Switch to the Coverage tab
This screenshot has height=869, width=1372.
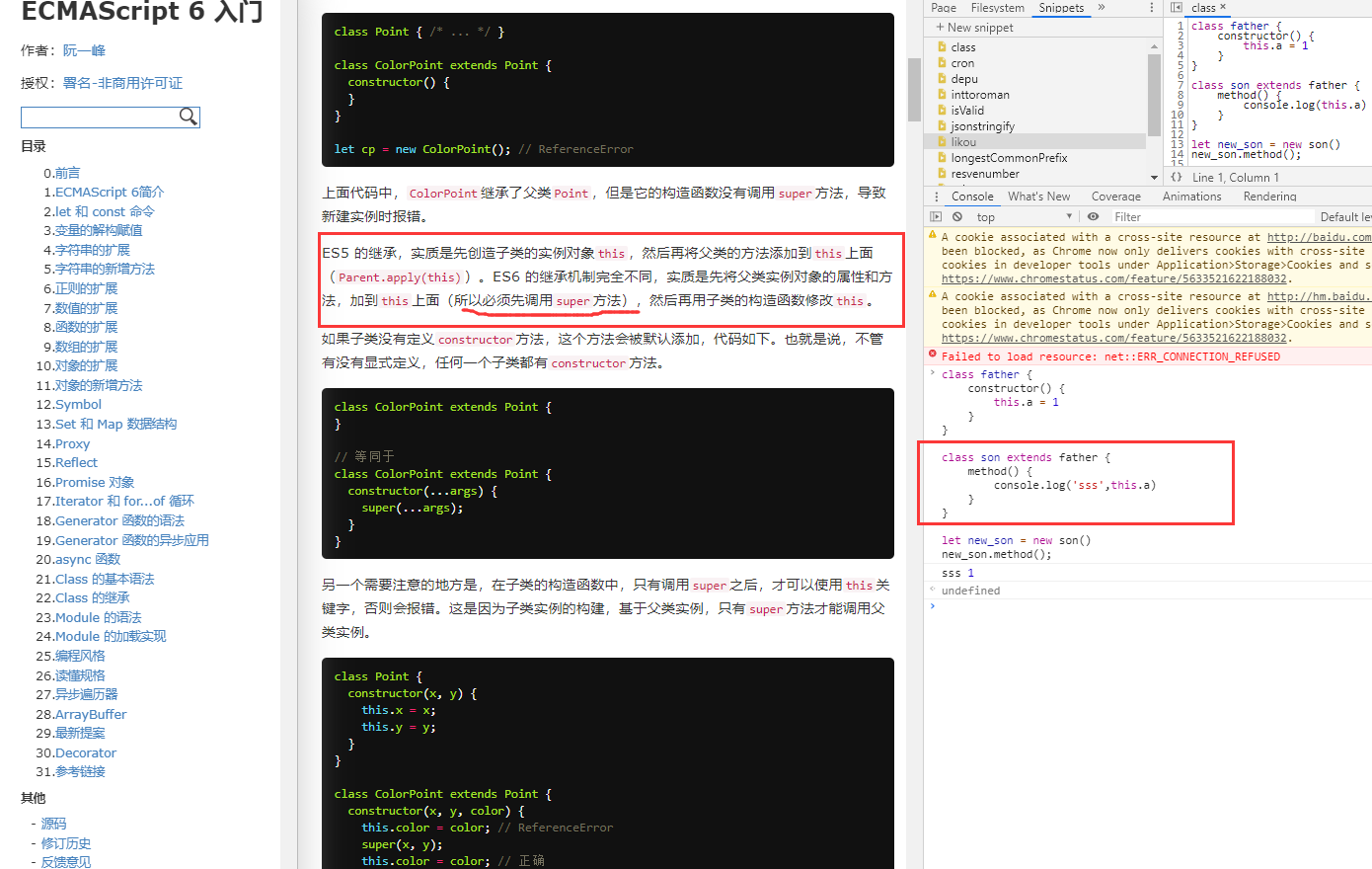tap(1116, 196)
